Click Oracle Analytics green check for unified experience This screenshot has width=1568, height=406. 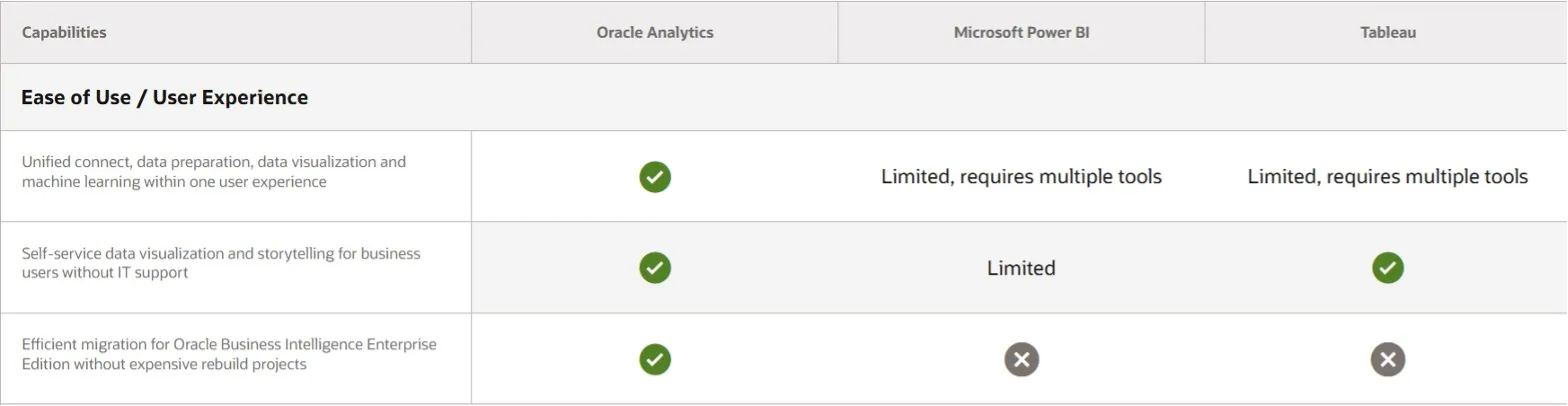pos(655,177)
